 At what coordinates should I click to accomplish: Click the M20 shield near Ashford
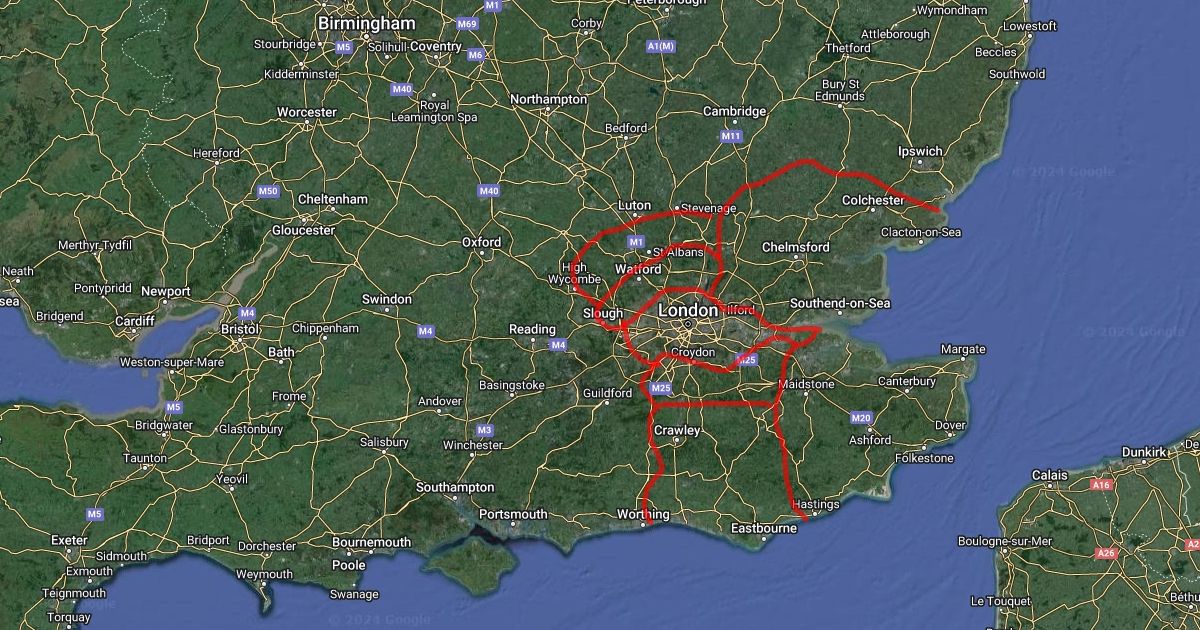[861, 417]
